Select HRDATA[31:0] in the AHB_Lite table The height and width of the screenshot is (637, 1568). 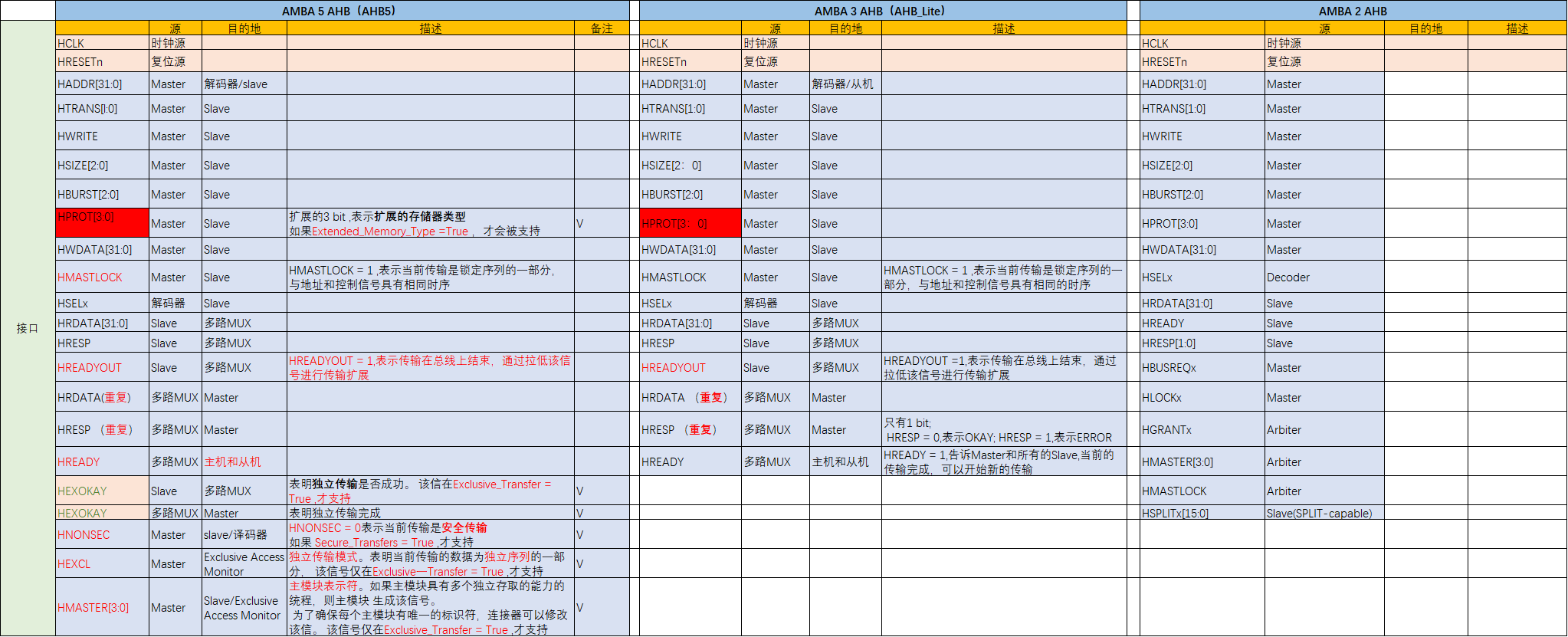pos(691,323)
